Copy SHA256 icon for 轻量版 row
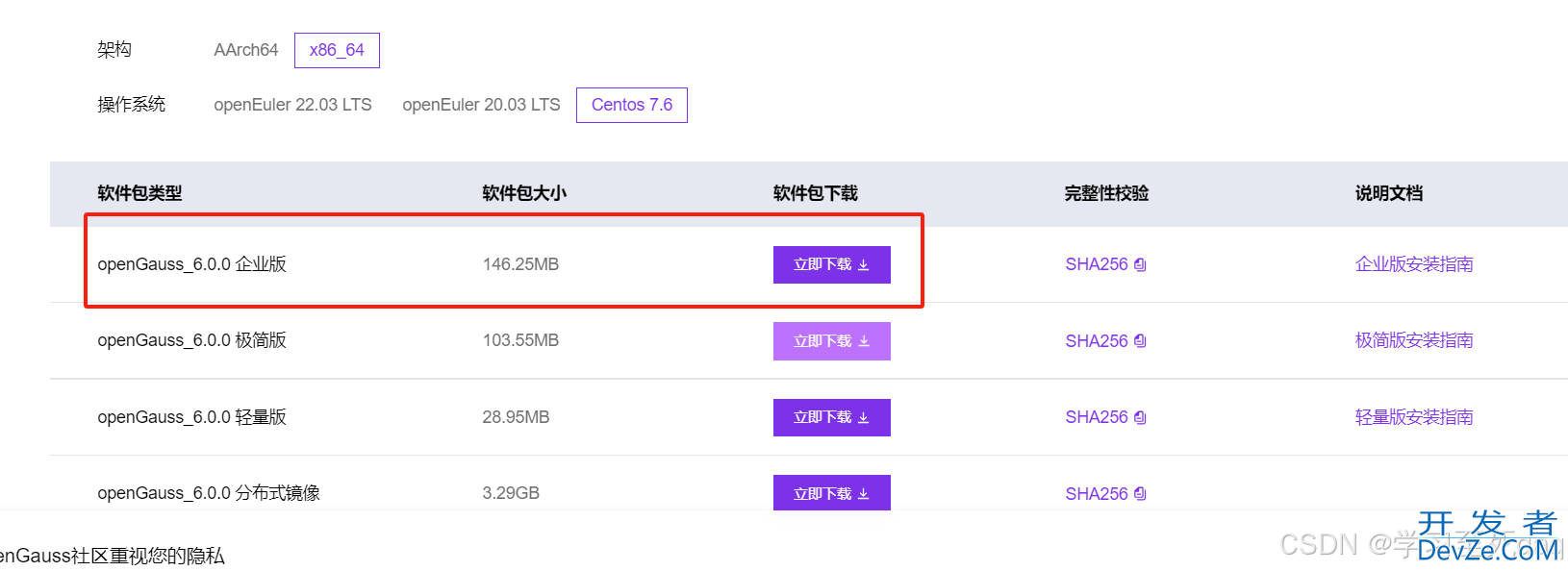The height and width of the screenshot is (571, 1568). [x=1140, y=417]
